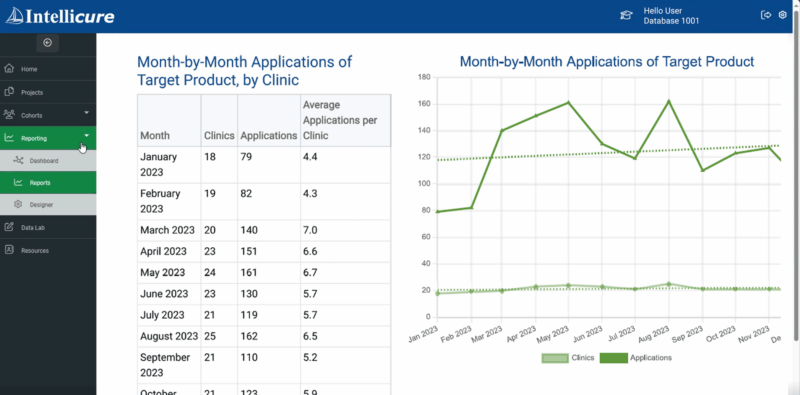This screenshot has height=395, width=800.
Task: Click the Projects documents icon
Action: click(x=9, y=92)
